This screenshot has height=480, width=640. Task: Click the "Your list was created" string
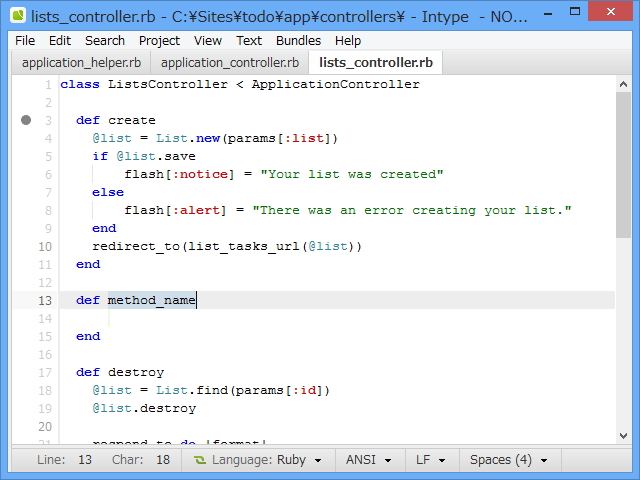tap(351, 175)
